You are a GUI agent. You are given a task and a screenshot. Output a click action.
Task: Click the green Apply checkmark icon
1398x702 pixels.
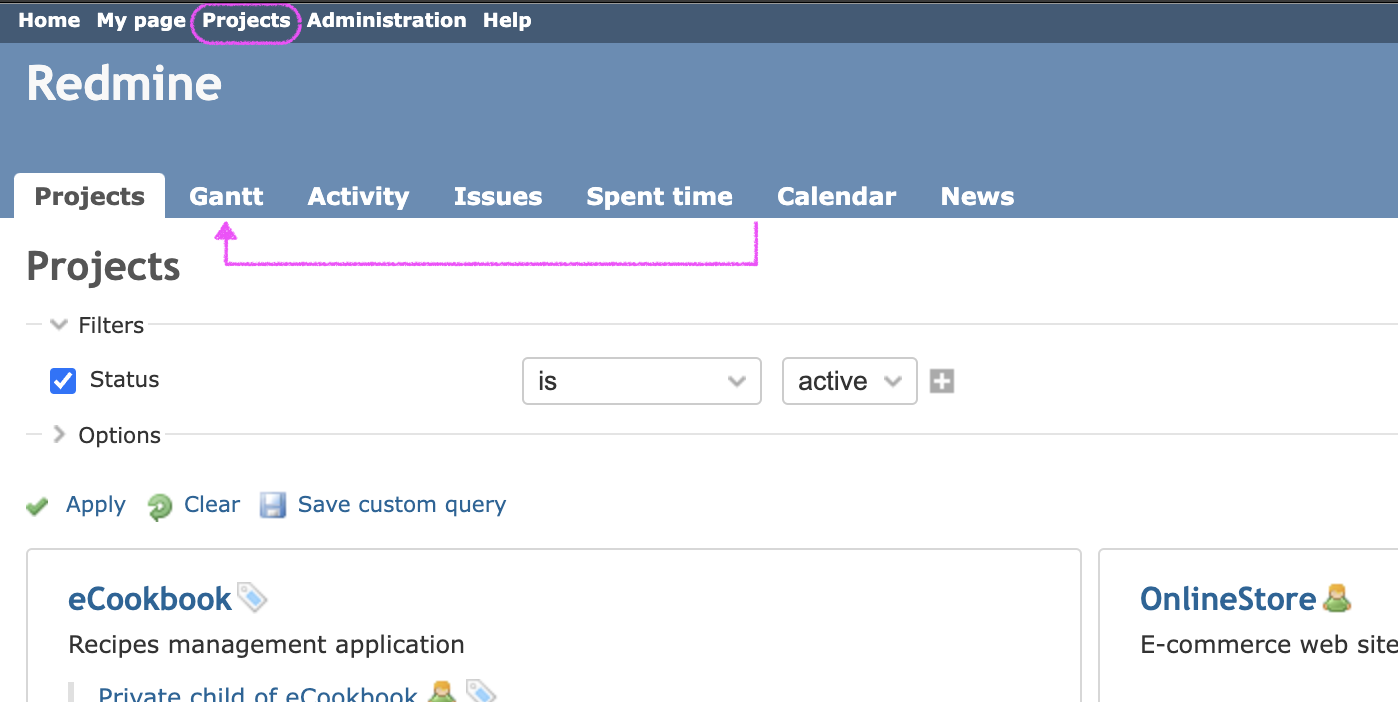tap(38, 506)
